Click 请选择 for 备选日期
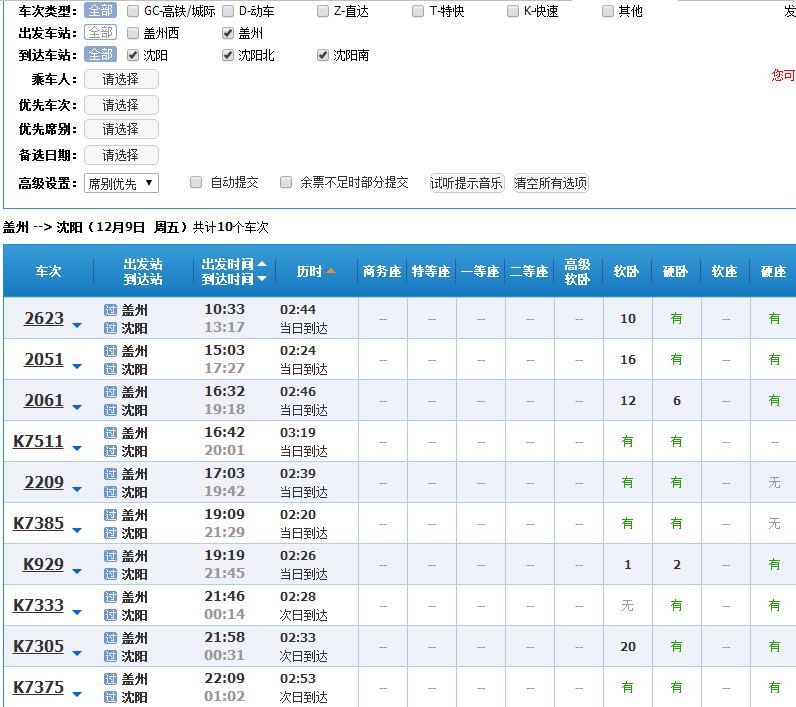The height and width of the screenshot is (707, 796). 121,155
